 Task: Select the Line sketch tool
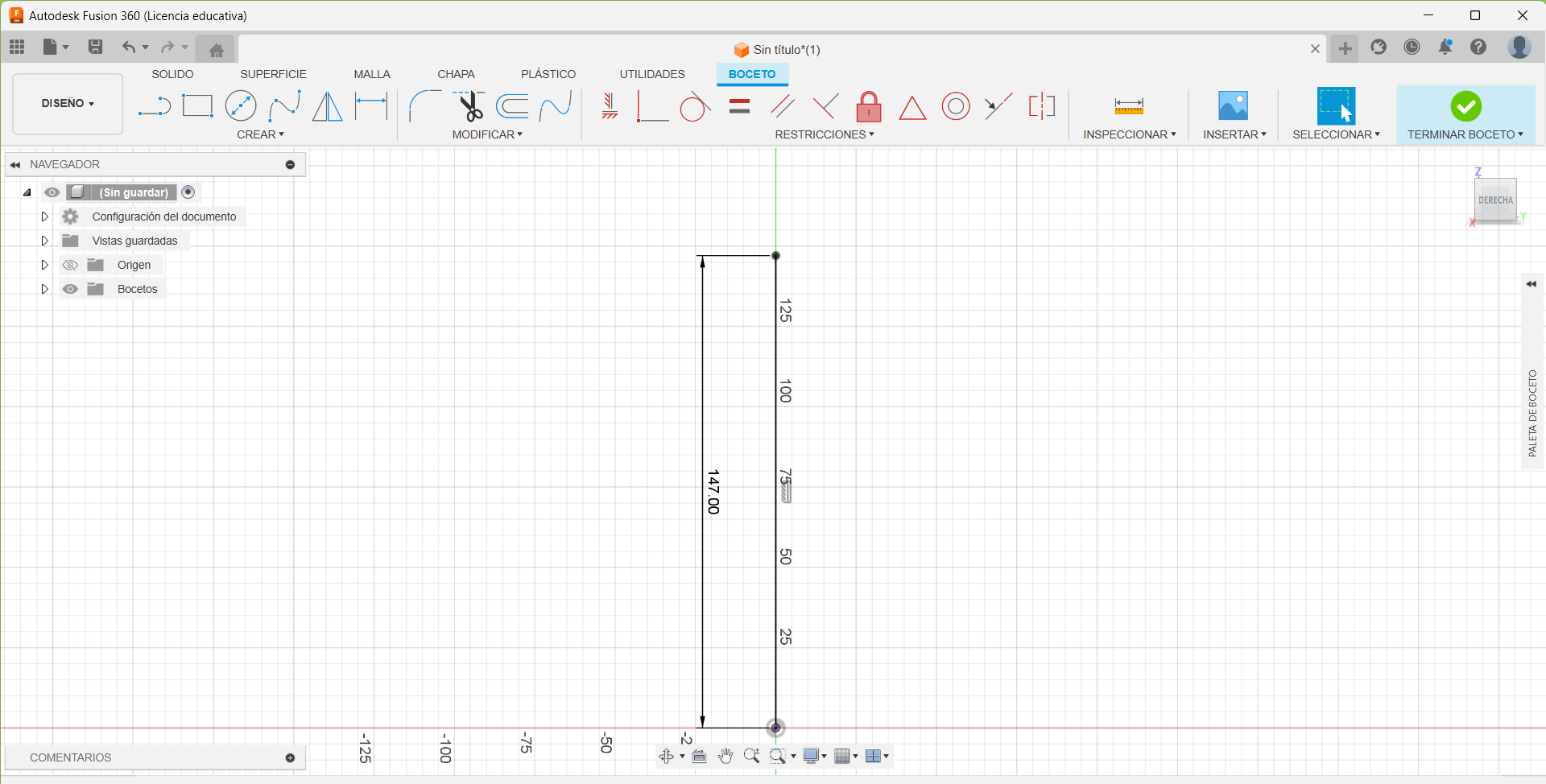click(x=154, y=106)
